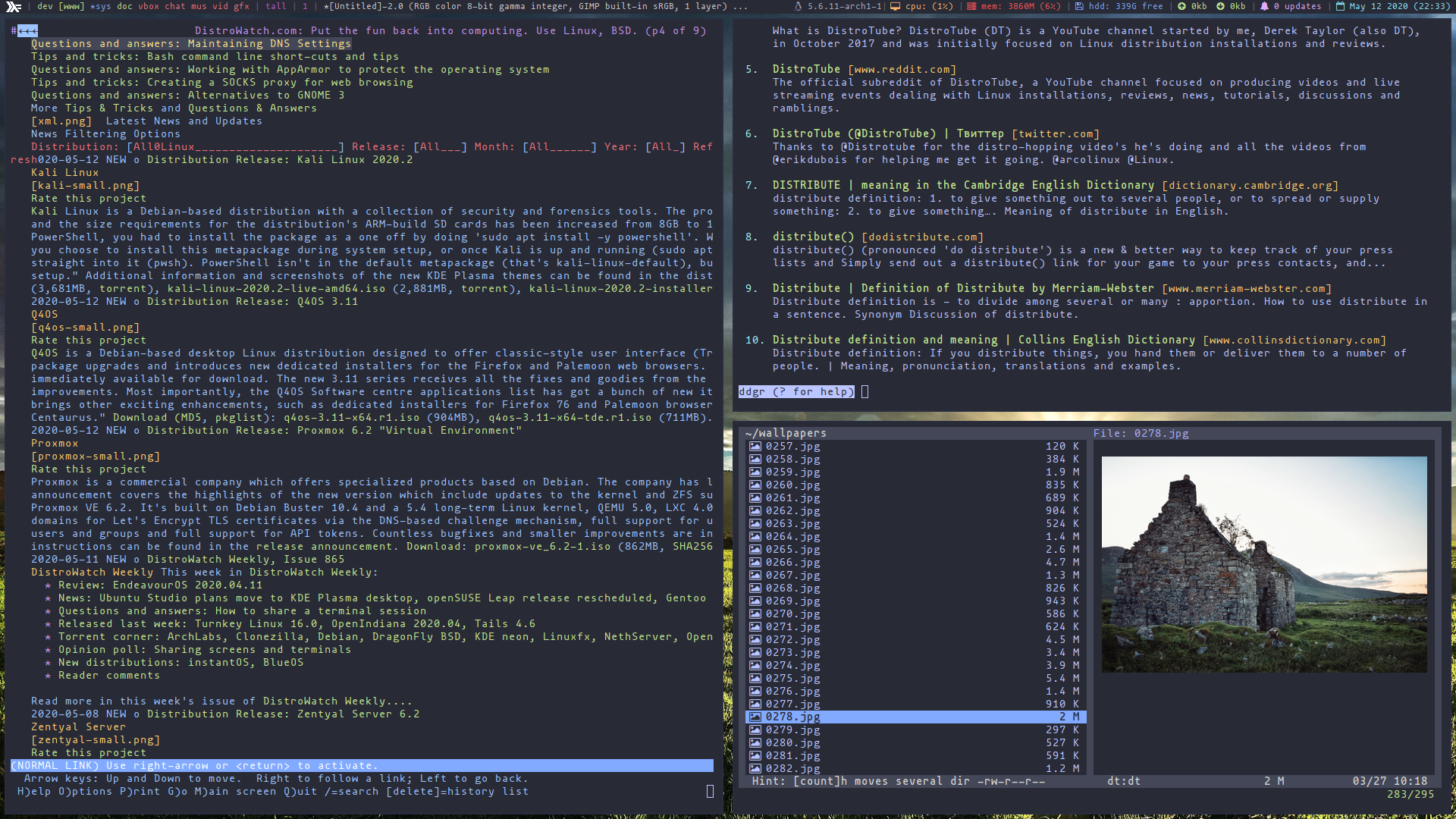
Task: Open the Distribution filter field showing All0Linux
Action: pos(235,147)
